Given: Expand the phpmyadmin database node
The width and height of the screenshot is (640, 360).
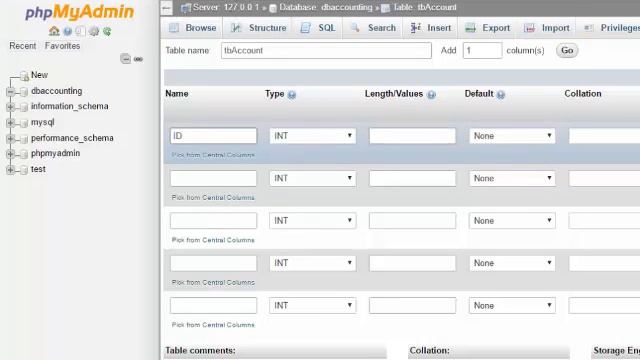Looking at the screenshot, I should [x=10, y=154].
